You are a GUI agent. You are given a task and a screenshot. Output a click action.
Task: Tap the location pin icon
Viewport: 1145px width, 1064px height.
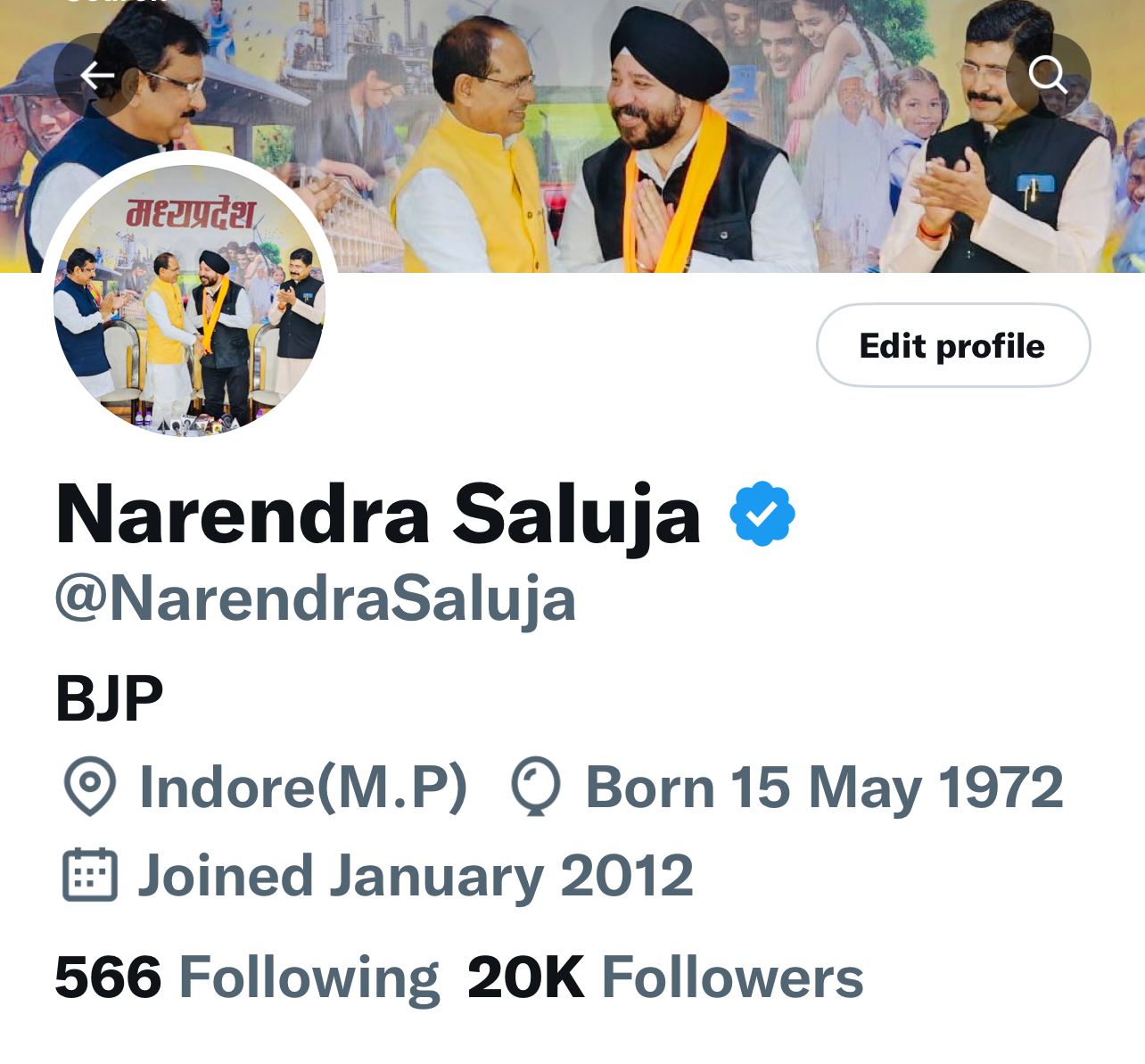(x=90, y=787)
